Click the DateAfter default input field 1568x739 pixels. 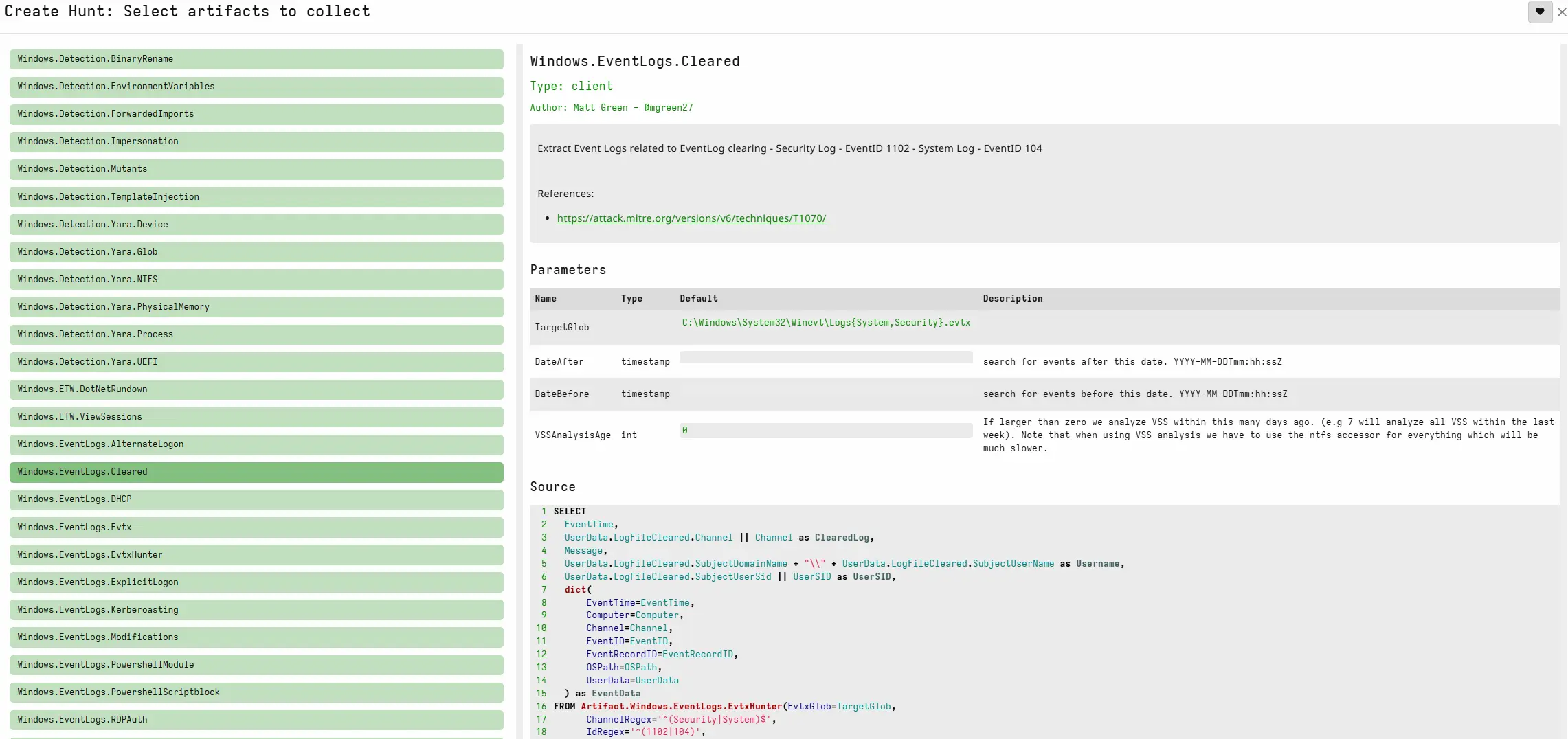click(x=826, y=357)
